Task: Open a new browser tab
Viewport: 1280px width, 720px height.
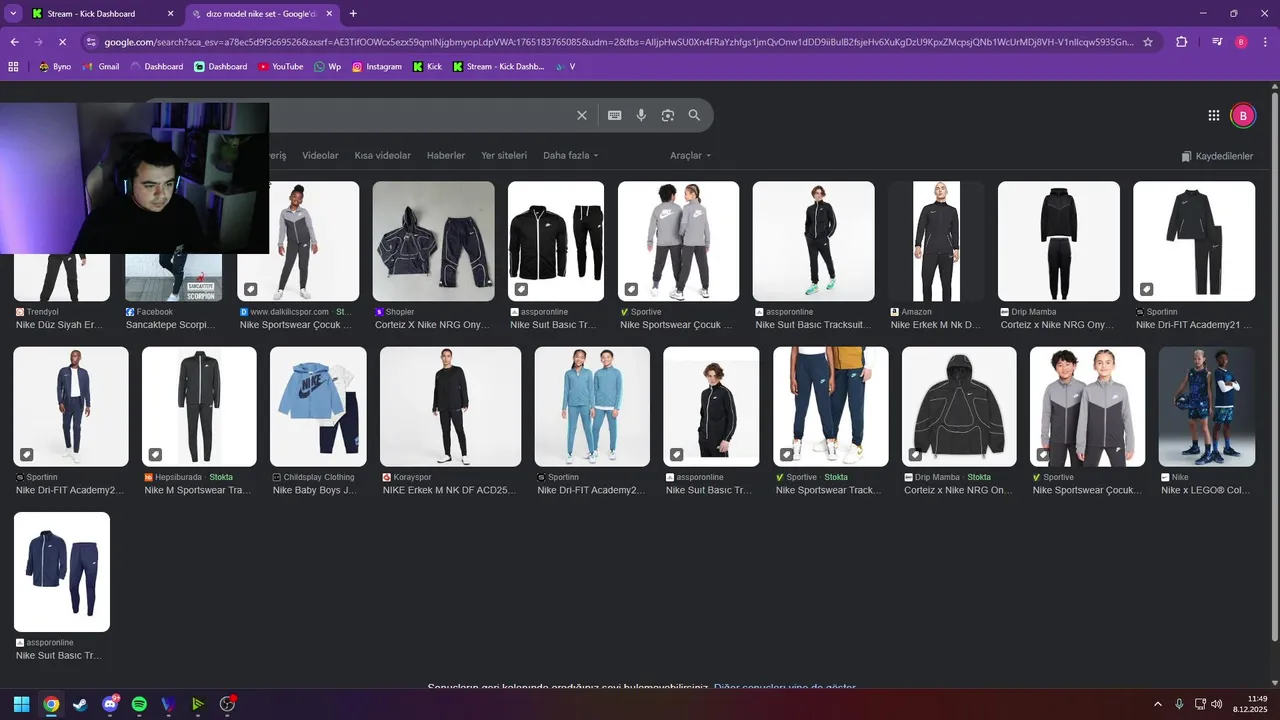Action: pos(353,14)
